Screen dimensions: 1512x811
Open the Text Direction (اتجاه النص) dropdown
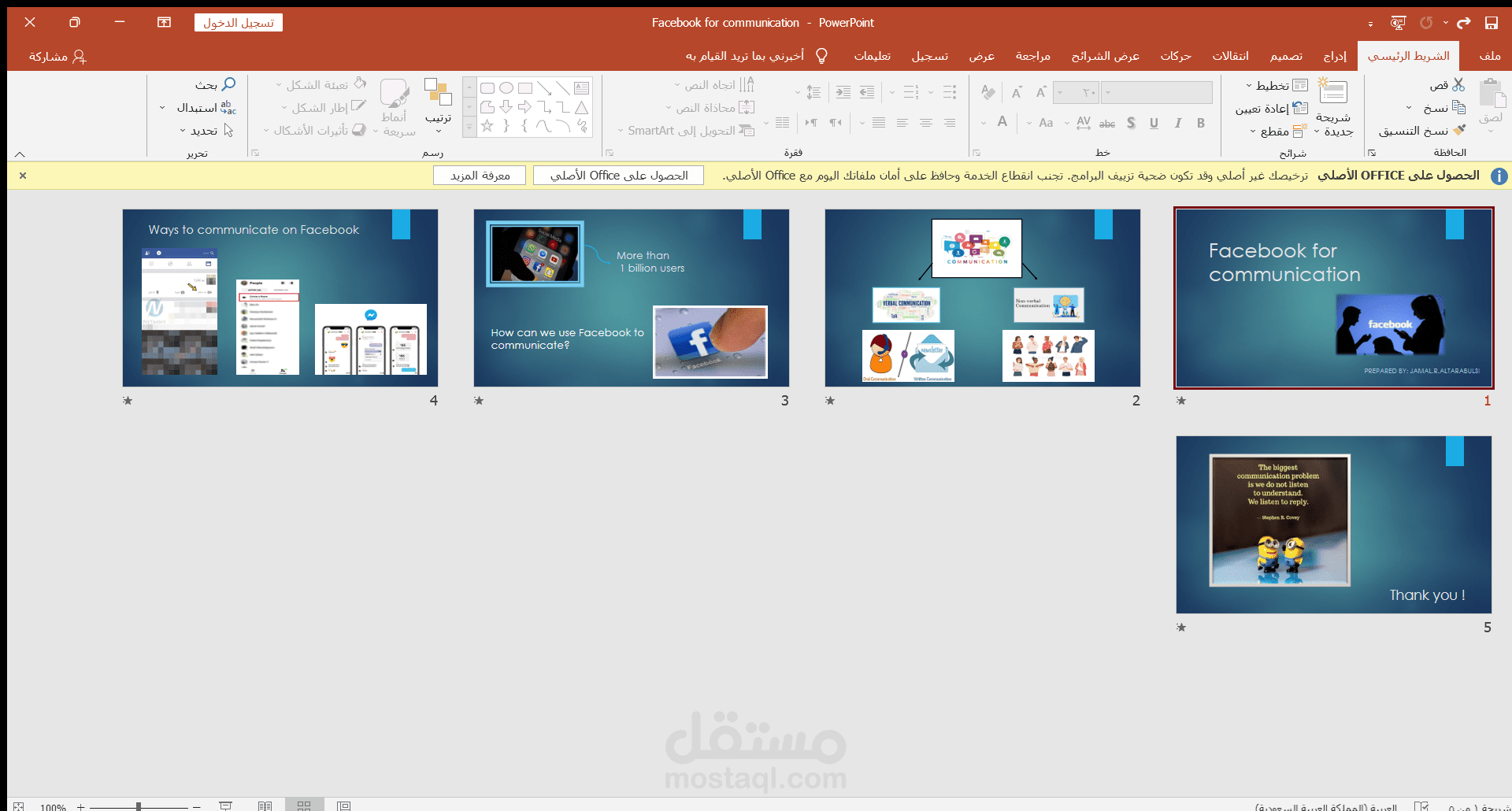click(x=713, y=84)
